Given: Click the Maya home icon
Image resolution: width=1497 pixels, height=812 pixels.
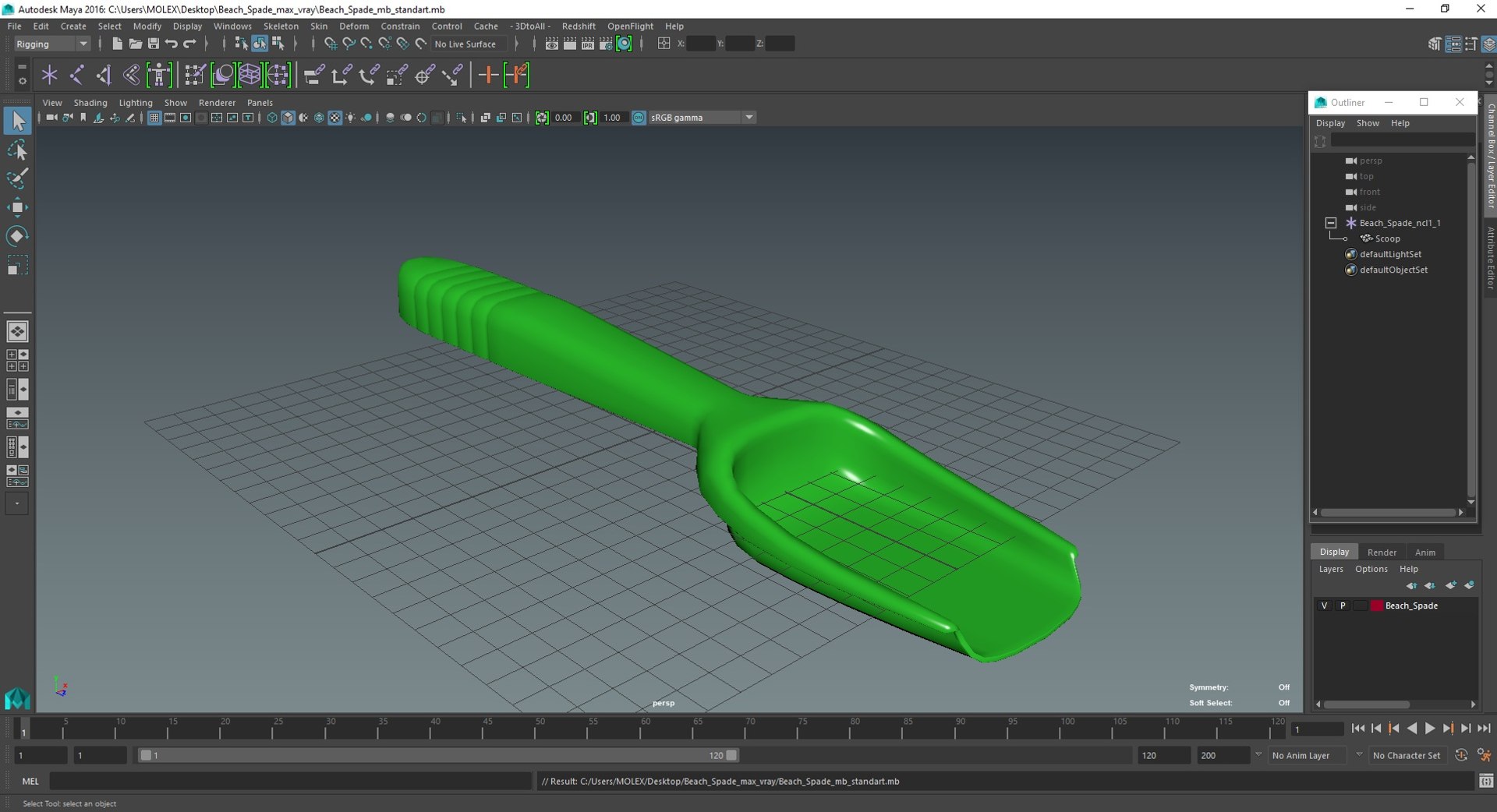Looking at the screenshot, I should click(17, 697).
